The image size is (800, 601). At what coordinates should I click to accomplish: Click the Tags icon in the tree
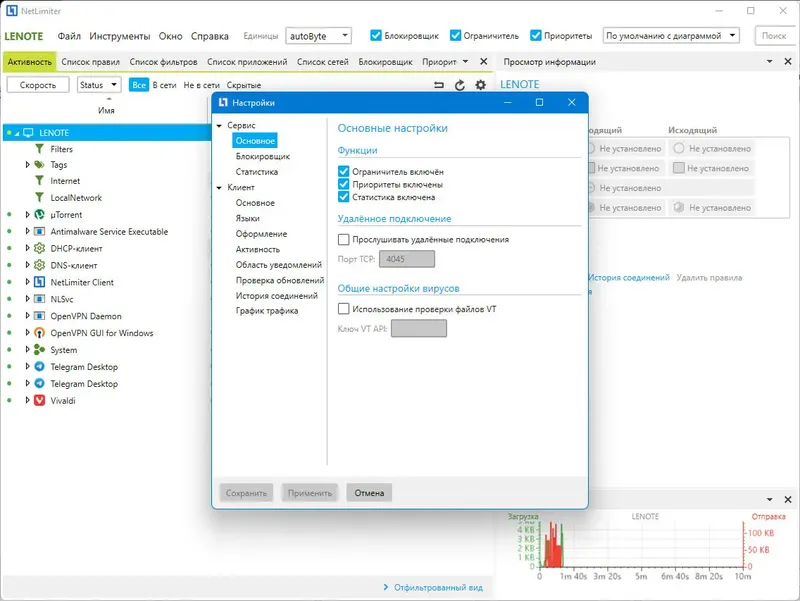coord(39,164)
